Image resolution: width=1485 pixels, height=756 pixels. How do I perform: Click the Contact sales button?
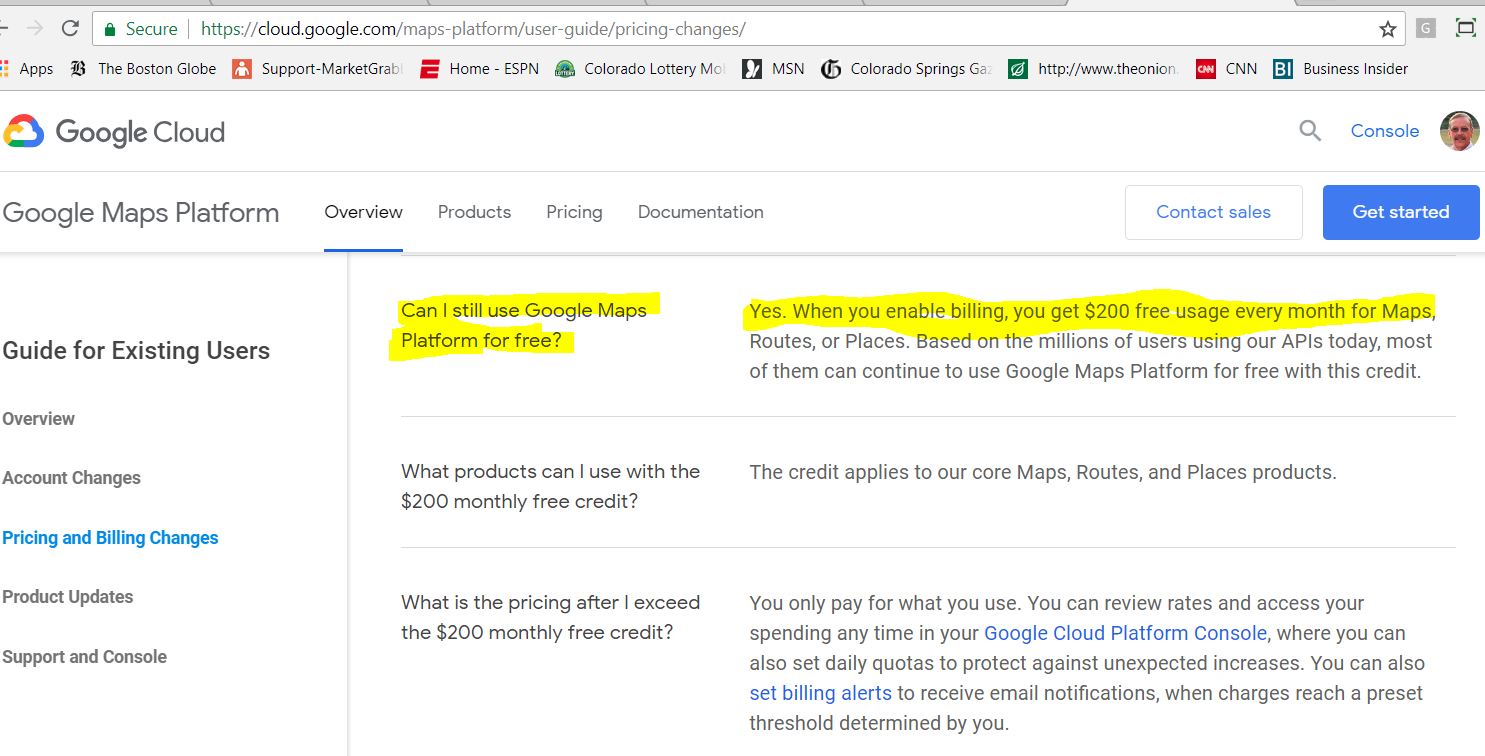[1214, 212]
